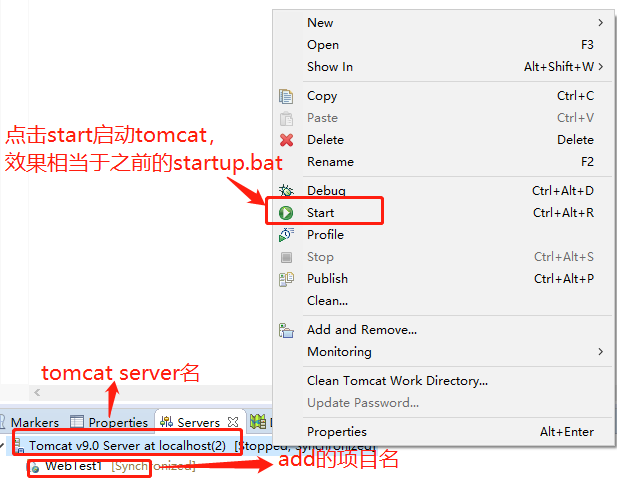617x479 pixels.
Task: Switch to the Markers tab
Action: tap(31, 422)
